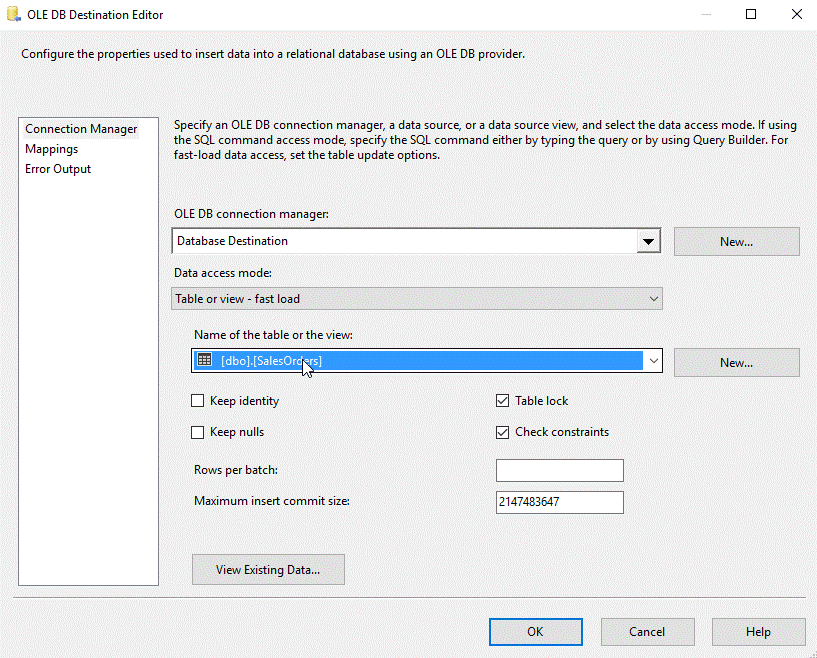
Task: Disable the Check constraints setting
Action: 501,431
